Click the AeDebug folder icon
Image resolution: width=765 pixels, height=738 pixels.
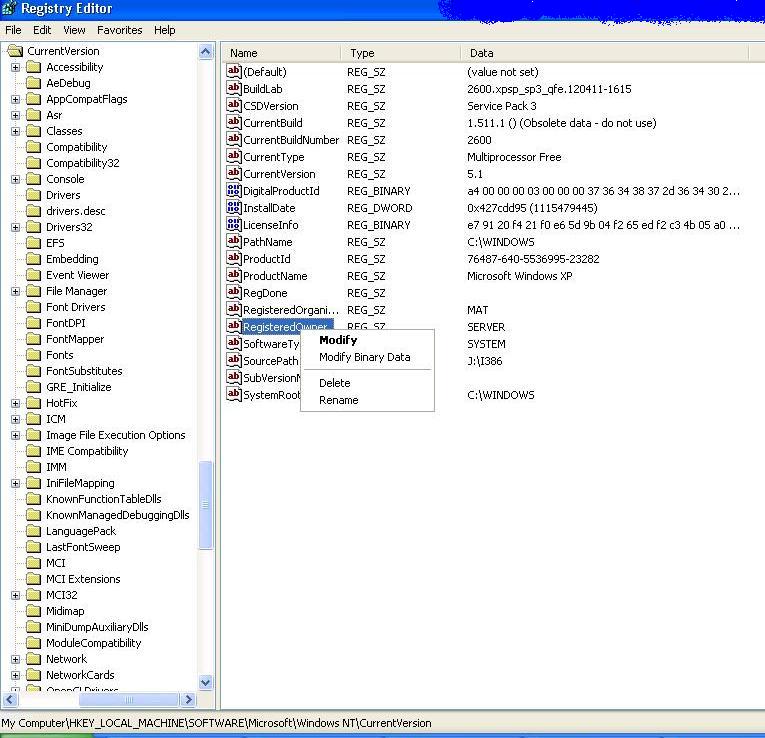tap(33, 83)
